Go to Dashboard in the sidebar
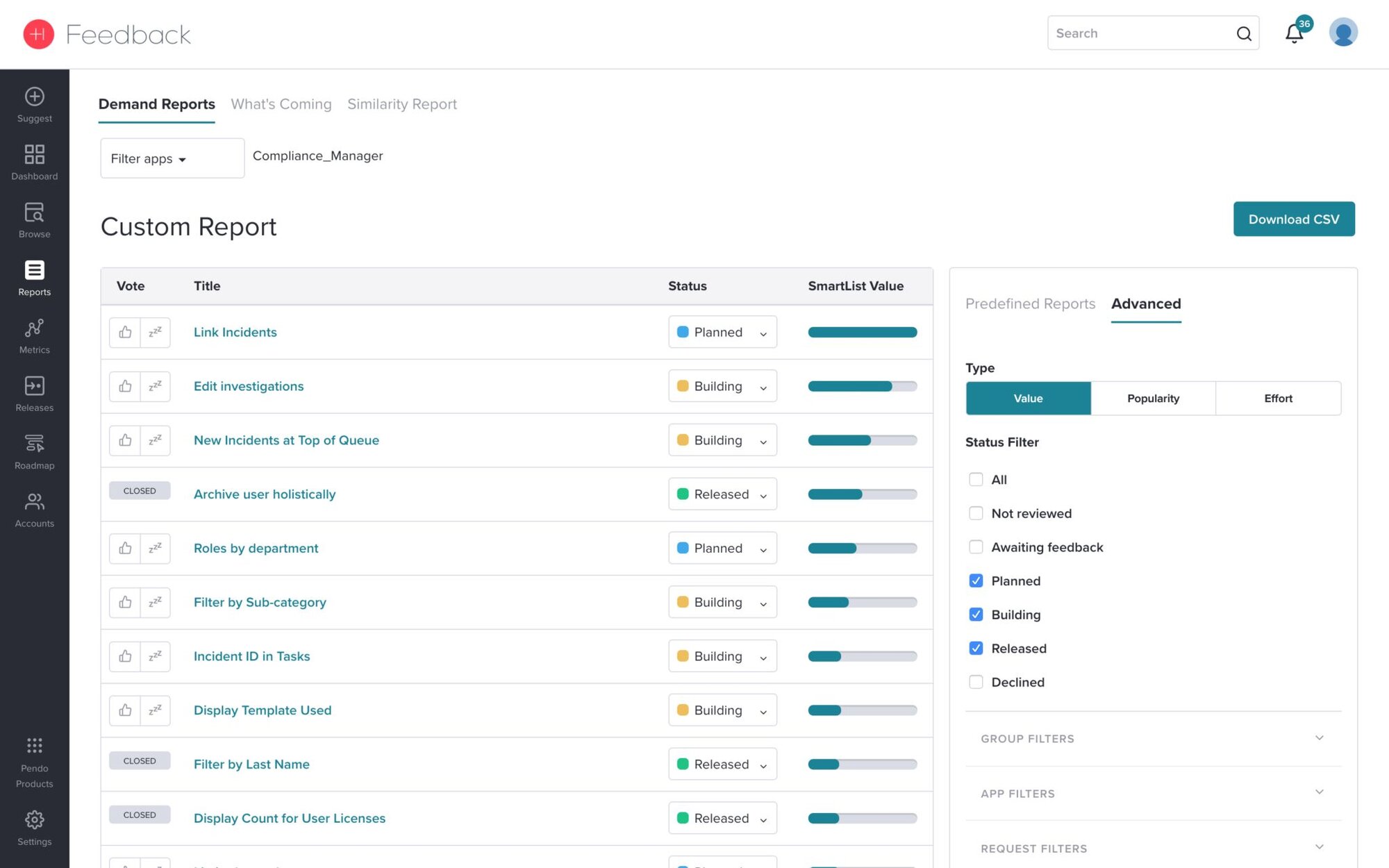 [x=35, y=162]
